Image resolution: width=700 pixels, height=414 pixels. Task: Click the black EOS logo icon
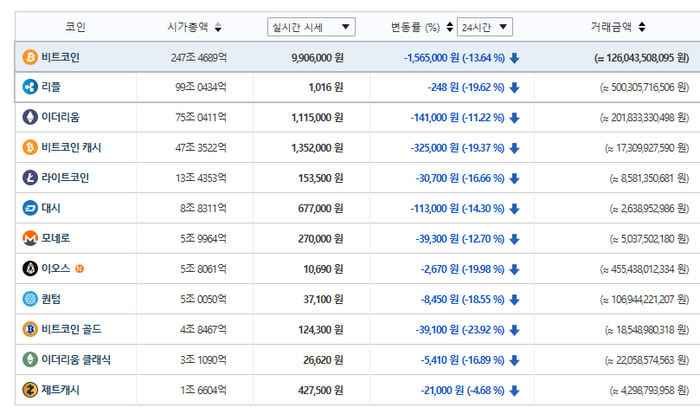pyautogui.click(x=30, y=268)
